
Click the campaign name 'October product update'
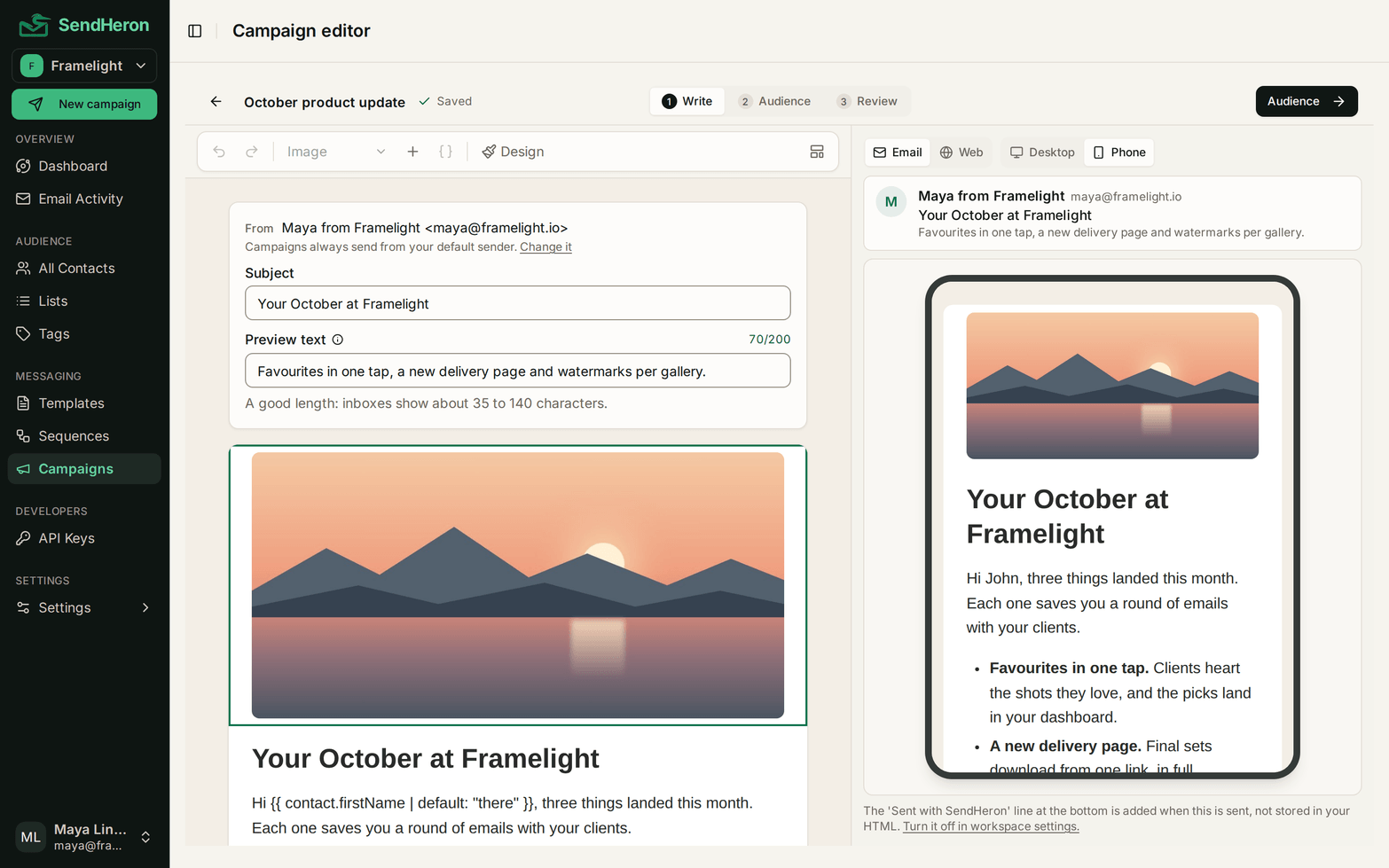click(325, 102)
